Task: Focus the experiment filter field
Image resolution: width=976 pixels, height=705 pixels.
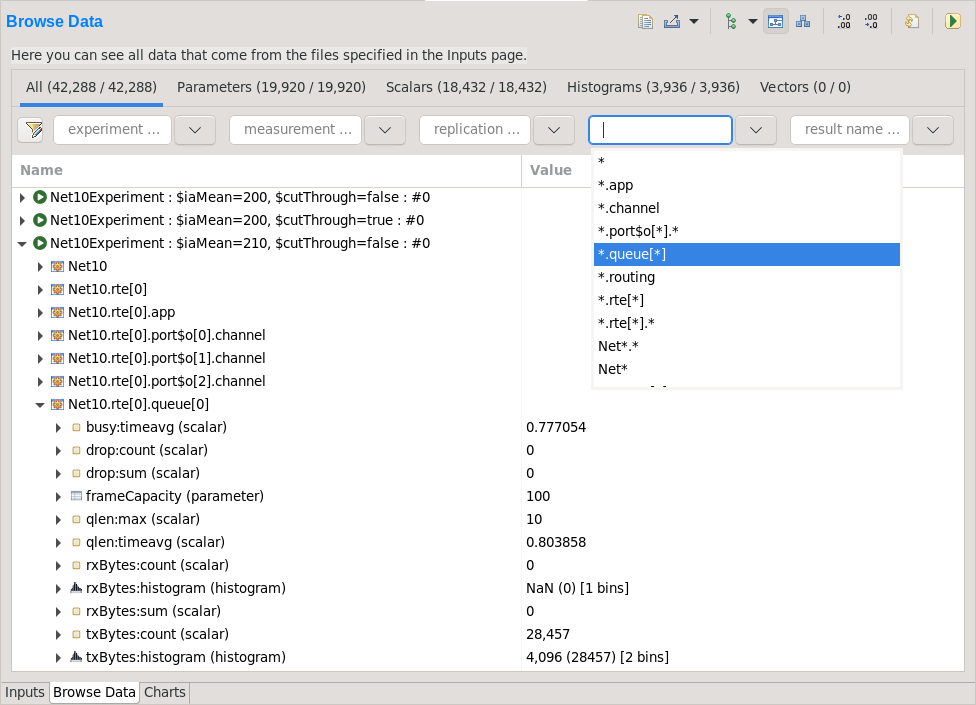Action: pyautogui.click(x=113, y=130)
